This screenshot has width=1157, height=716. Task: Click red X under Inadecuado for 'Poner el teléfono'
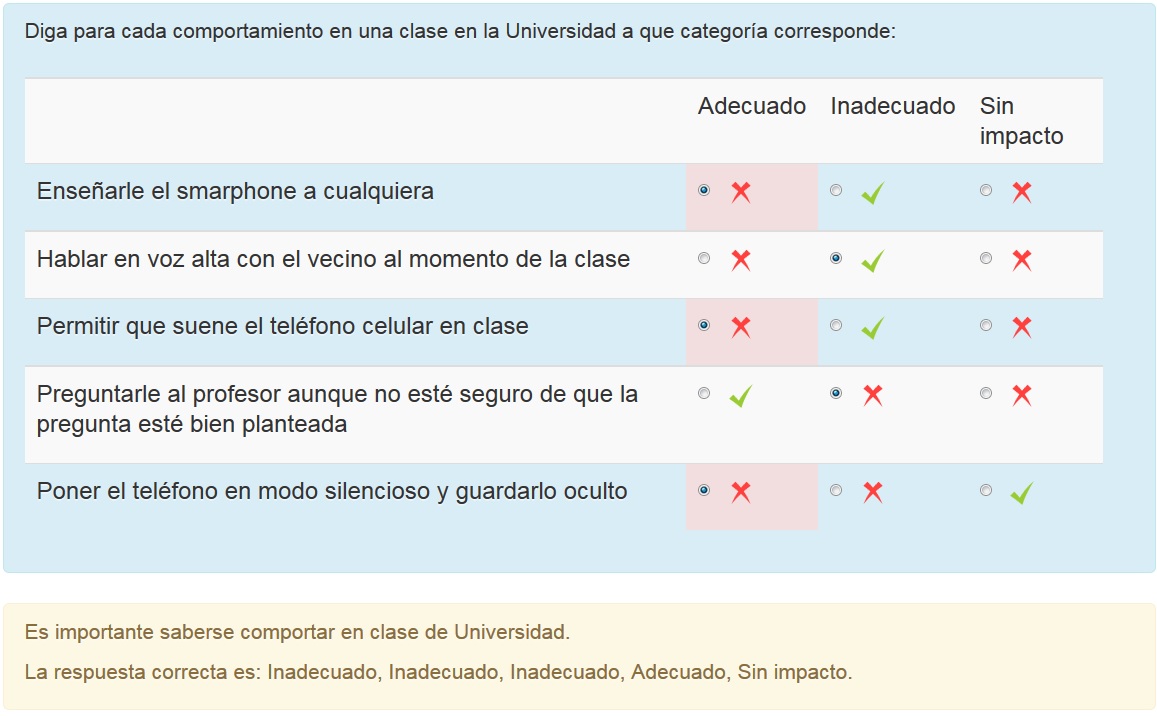872,493
